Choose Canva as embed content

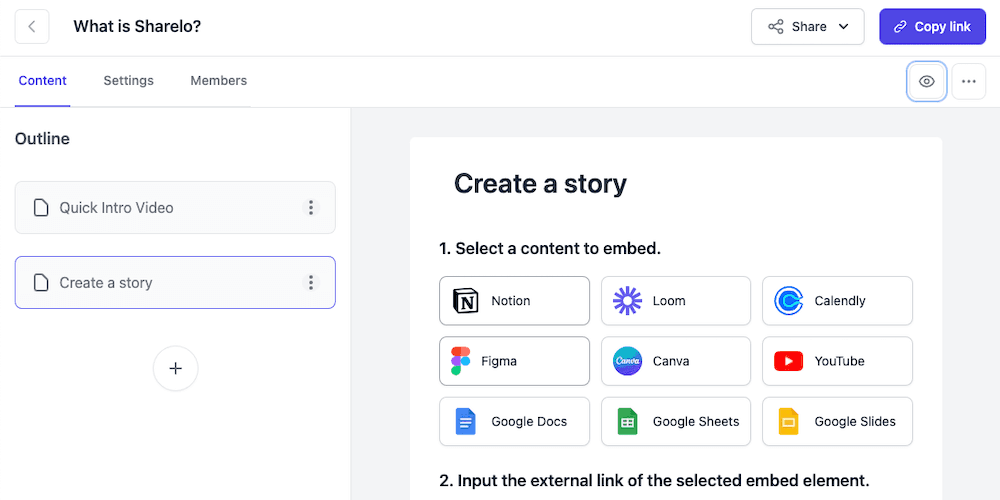click(676, 361)
